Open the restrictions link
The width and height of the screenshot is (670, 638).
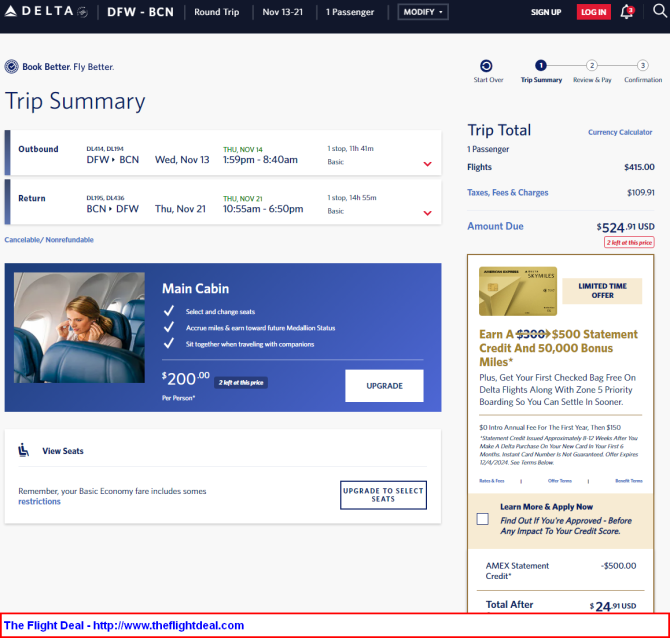click(x=39, y=501)
